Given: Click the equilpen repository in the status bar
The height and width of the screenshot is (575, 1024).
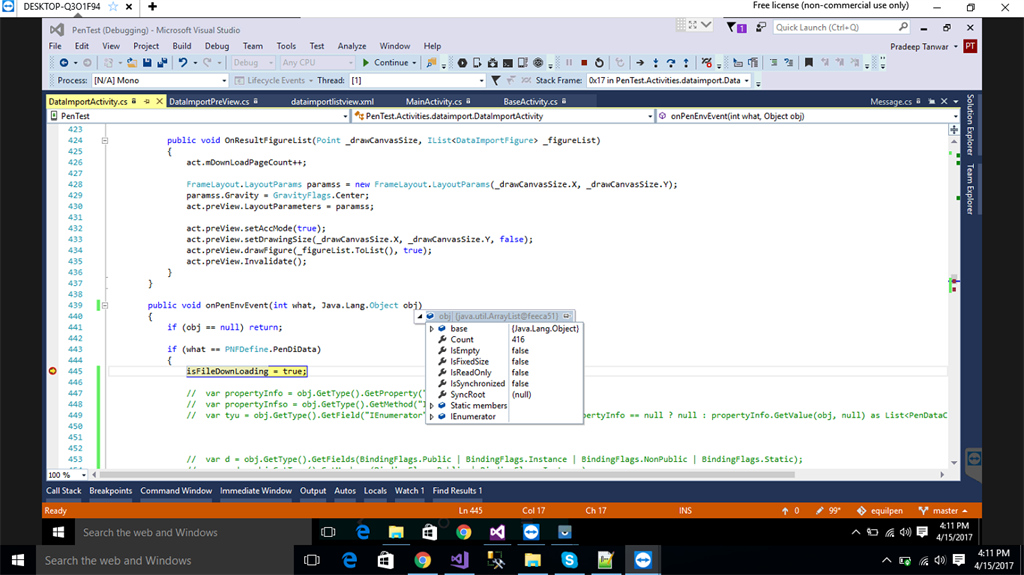Looking at the screenshot, I should (880, 511).
